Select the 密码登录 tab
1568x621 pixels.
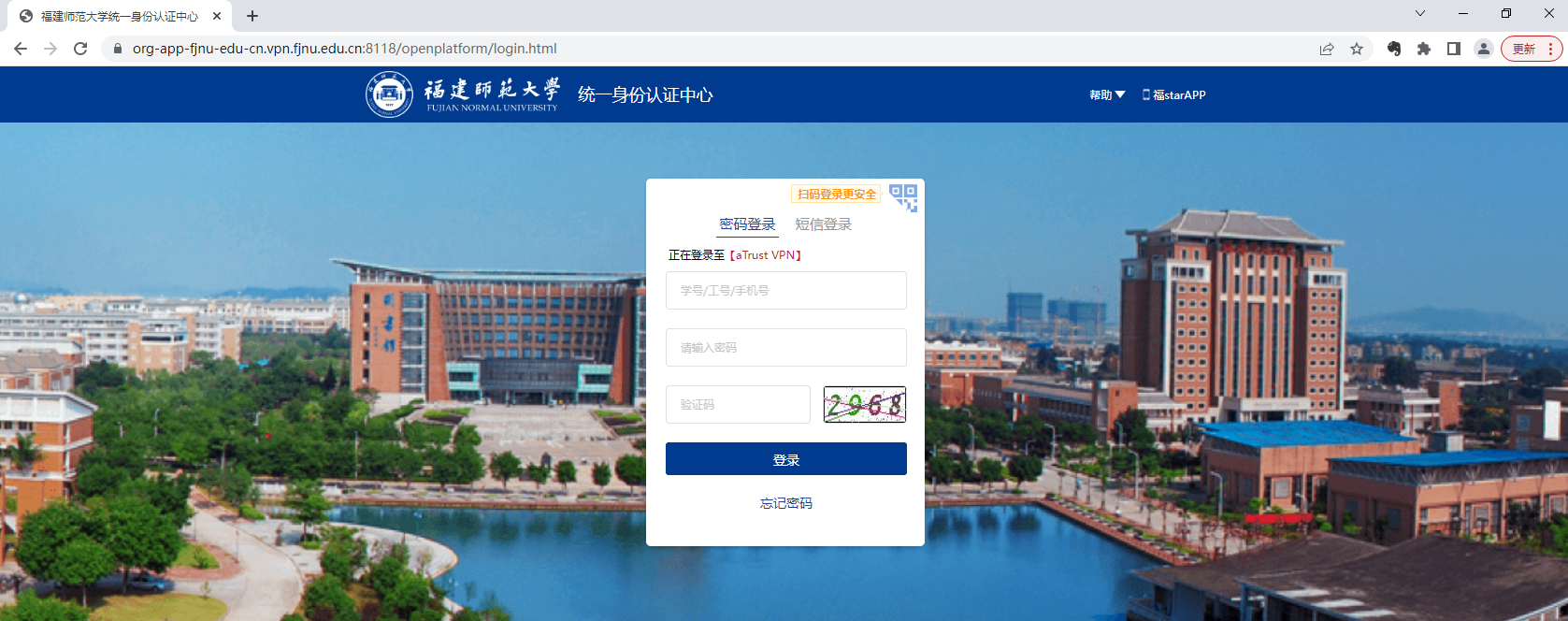pyautogui.click(x=747, y=224)
